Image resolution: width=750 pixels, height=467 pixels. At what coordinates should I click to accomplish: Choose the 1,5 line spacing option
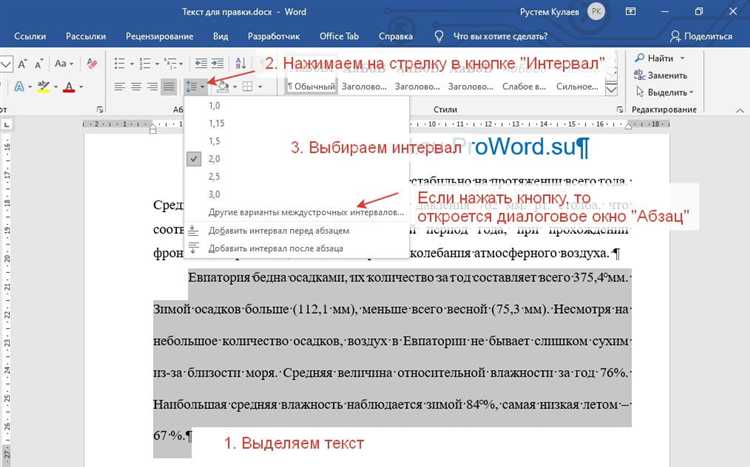pyautogui.click(x=213, y=140)
